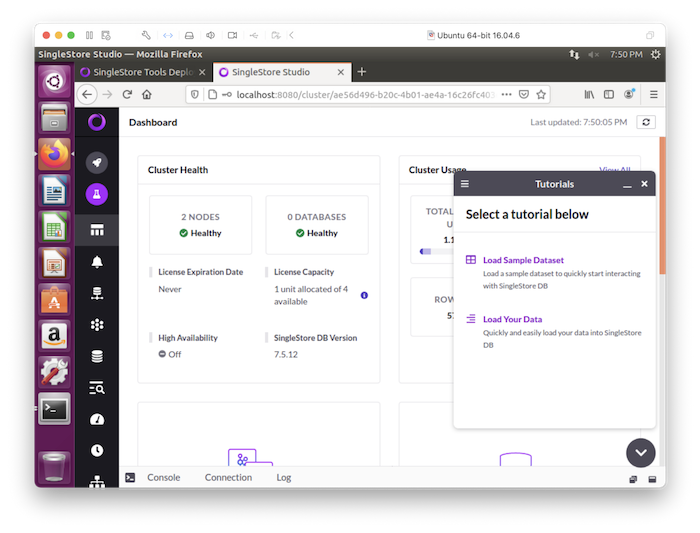This screenshot has width=700, height=533.
Task: Open the Tutorials hamburger menu
Action: point(465,184)
